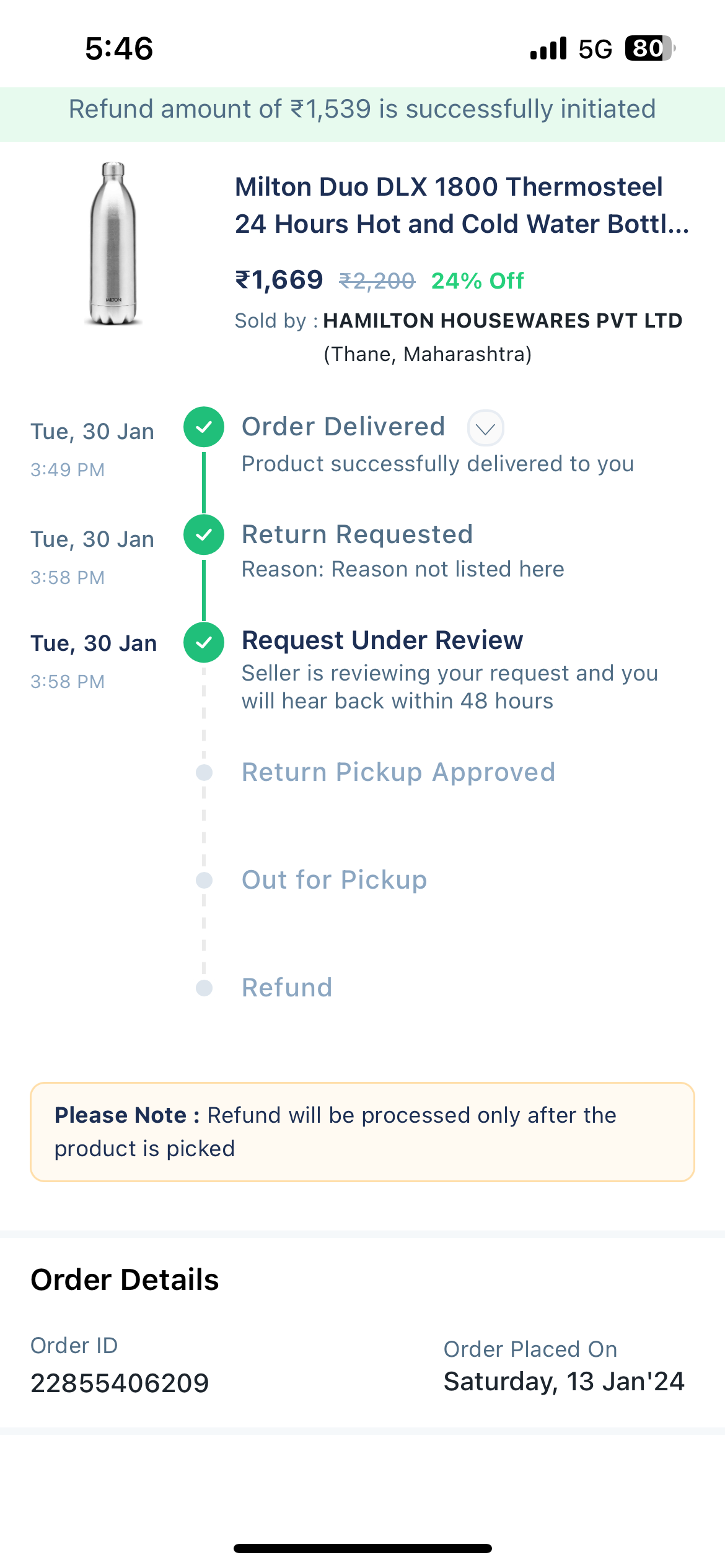Tap the Return Requested status label
Viewport: 725px width, 1568px height.
click(x=357, y=535)
